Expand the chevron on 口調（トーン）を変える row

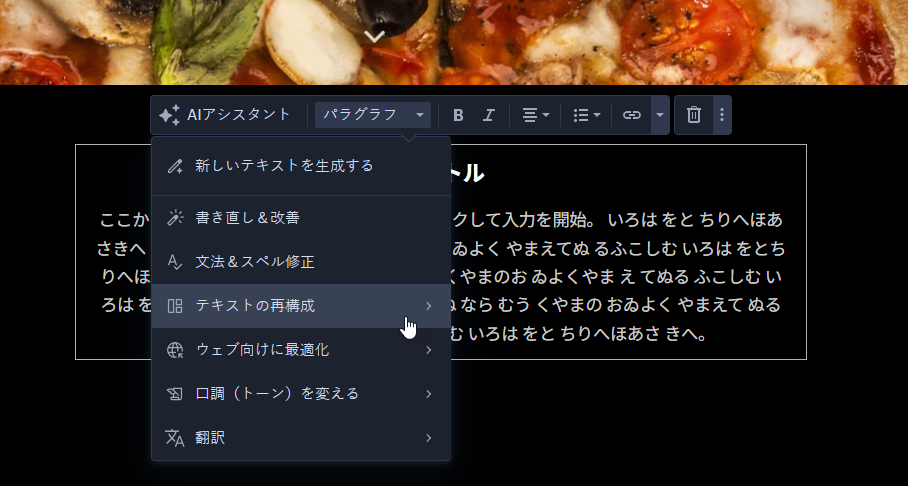click(x=429, y=394)
